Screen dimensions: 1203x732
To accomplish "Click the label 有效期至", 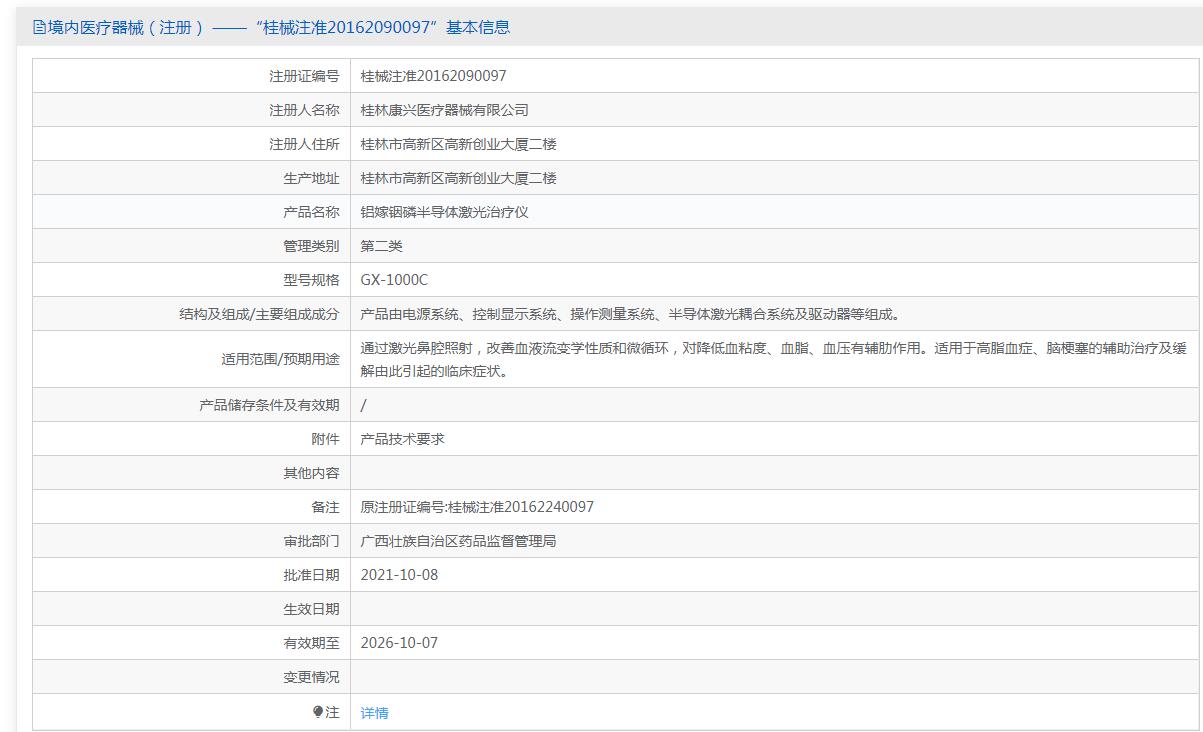I will pos(311,643).
